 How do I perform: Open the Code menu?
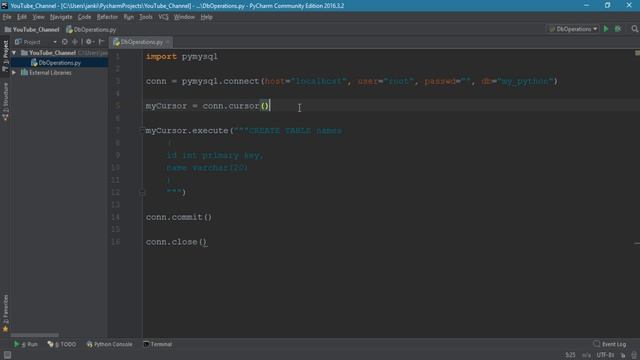(x=84, y=17)
